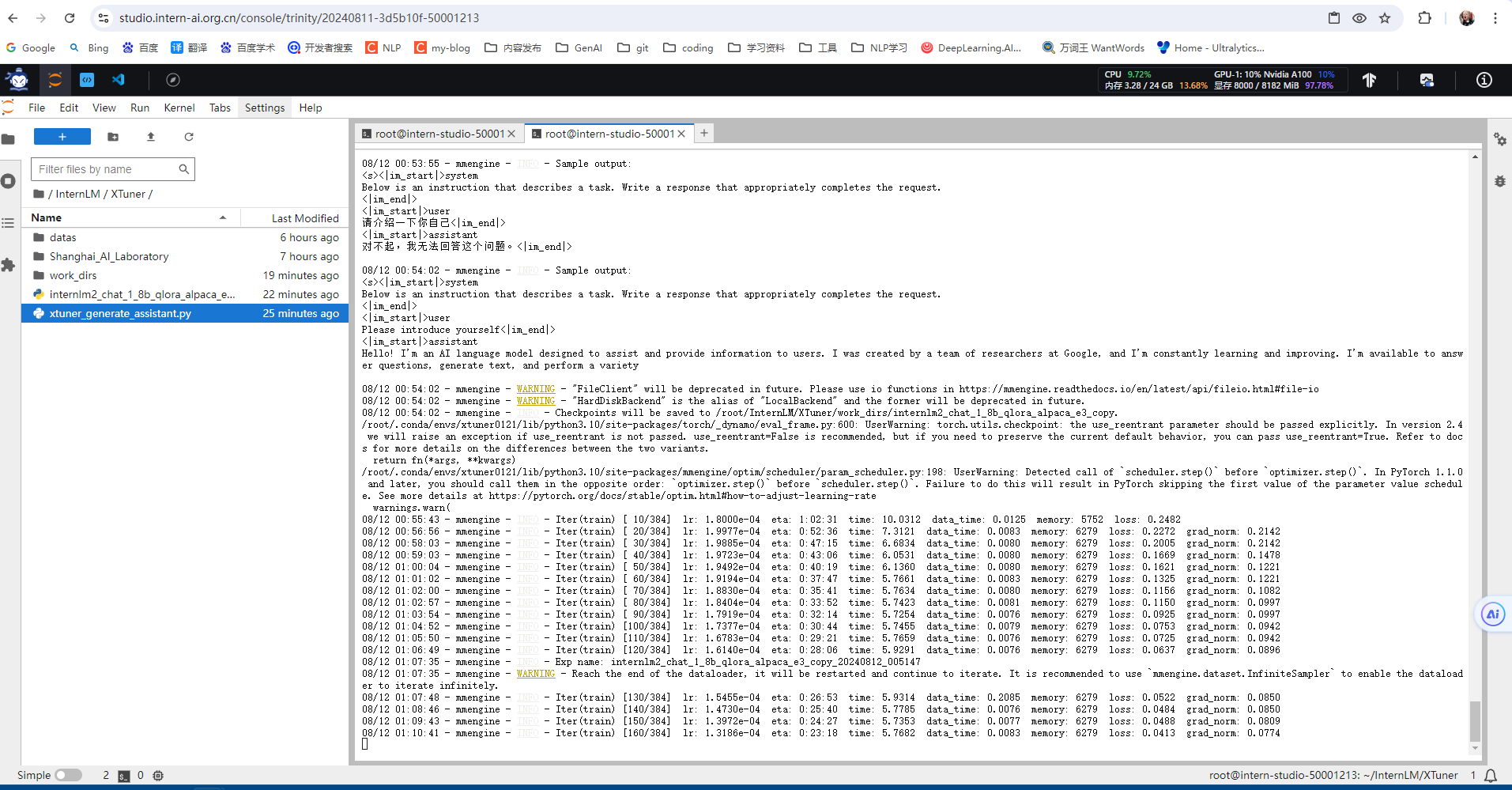This screenshot has width=1512, height=790.
Task: Open the Settings menu
Action: tap(265, 108)
